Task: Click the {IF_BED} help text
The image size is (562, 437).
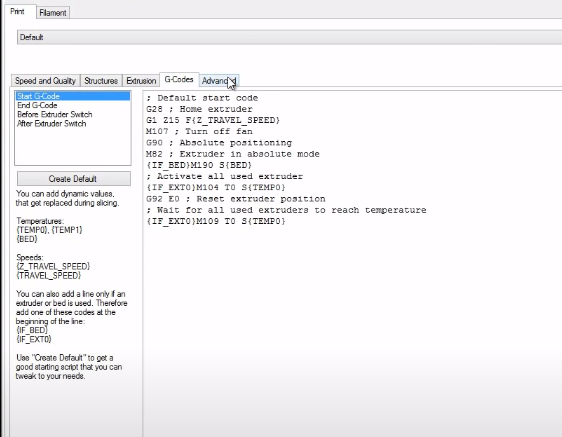Action: 32,330
